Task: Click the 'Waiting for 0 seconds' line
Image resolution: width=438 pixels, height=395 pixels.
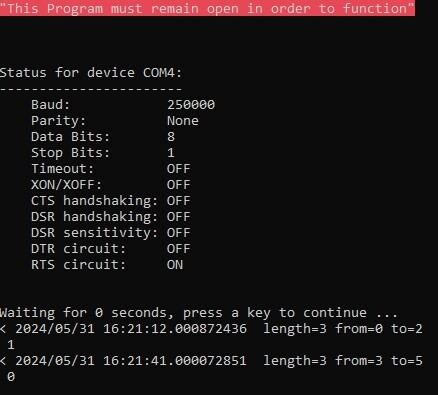Action: [199, 313]
